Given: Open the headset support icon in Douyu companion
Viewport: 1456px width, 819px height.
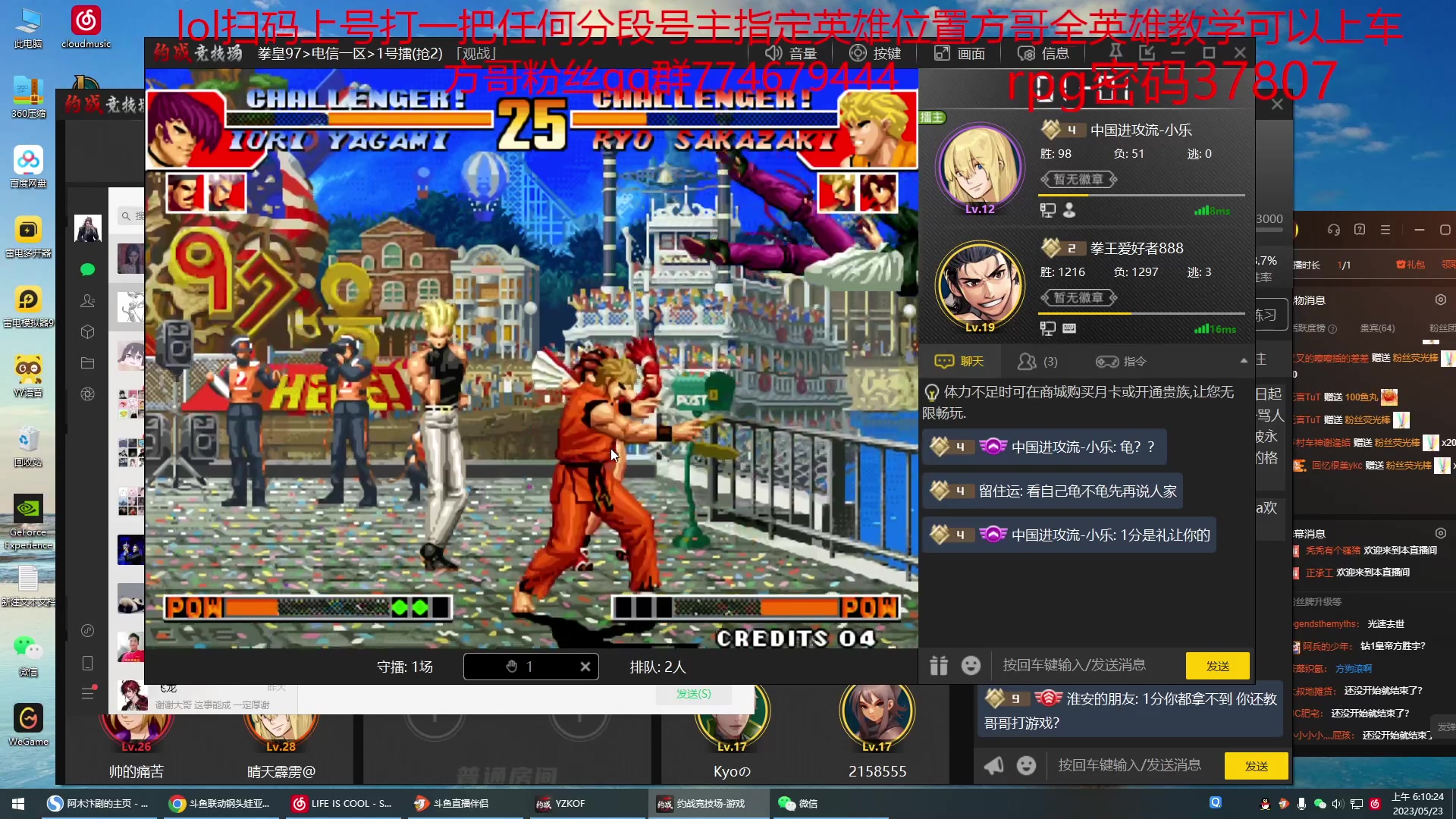Looking at the screenshot, I should coord(1333,230).
